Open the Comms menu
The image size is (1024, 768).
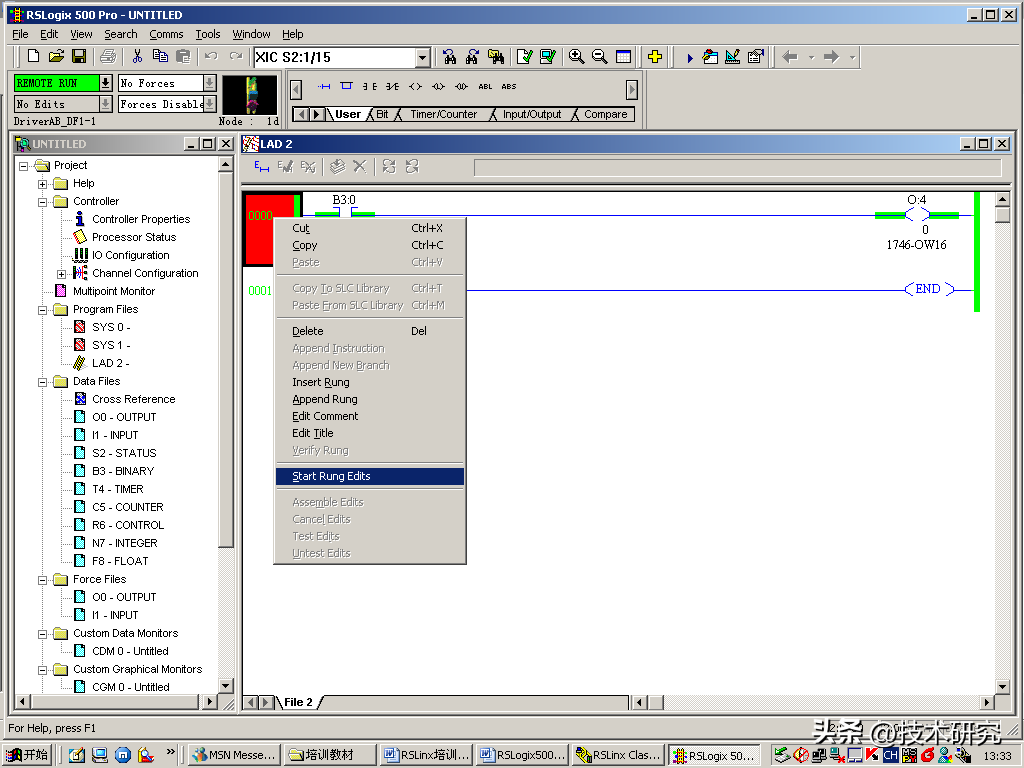(x=166, y=34)
